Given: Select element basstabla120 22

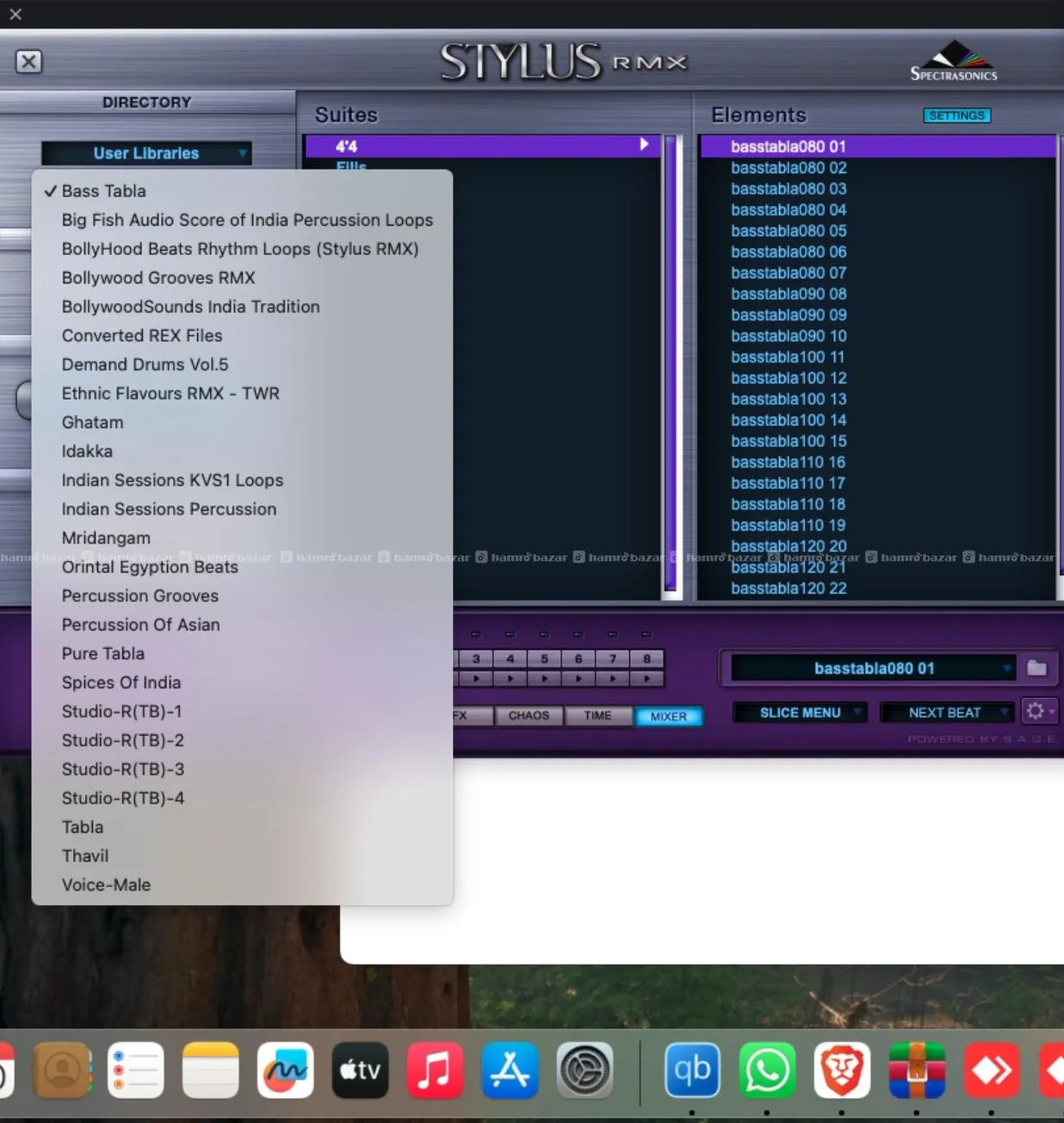Looking at the screenshot, I should click(x=878, y=588).
